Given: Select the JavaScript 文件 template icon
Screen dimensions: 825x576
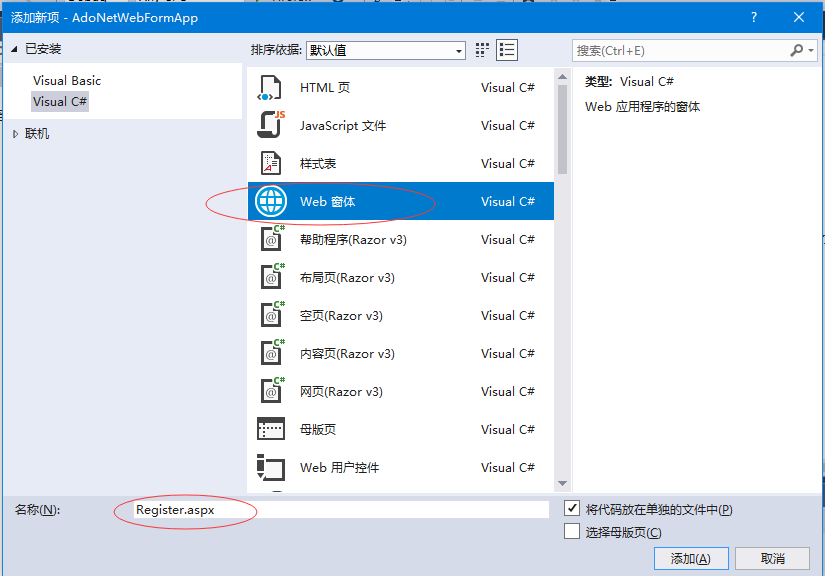Looking at the screenshot, I should click(x=270, y=126).
